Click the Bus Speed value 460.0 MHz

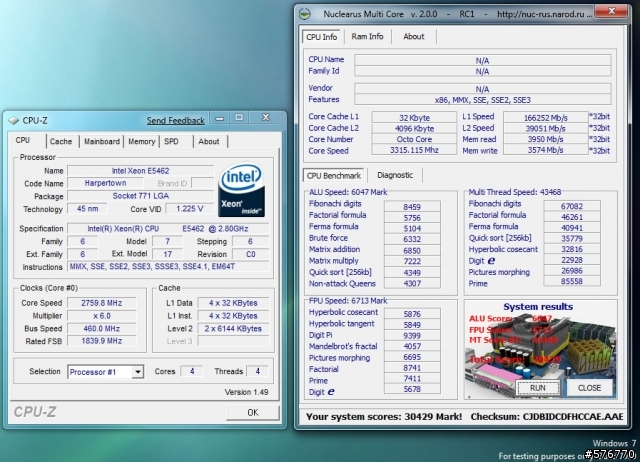pyautogui.click(x=102, y=329)
